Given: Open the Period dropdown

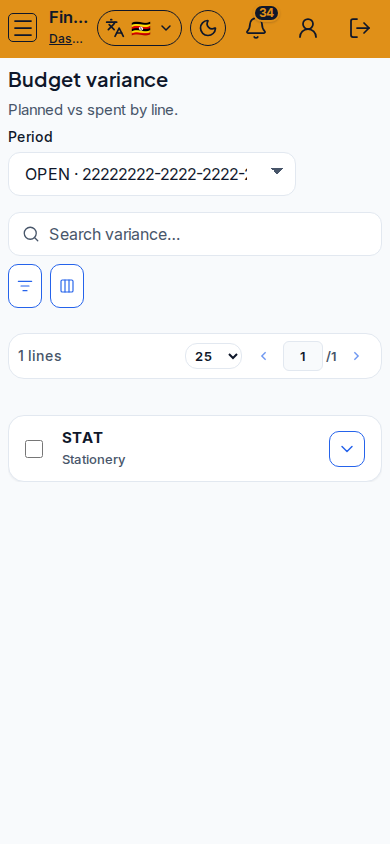Looking at the screenshot, I should [x=152, y=174].
